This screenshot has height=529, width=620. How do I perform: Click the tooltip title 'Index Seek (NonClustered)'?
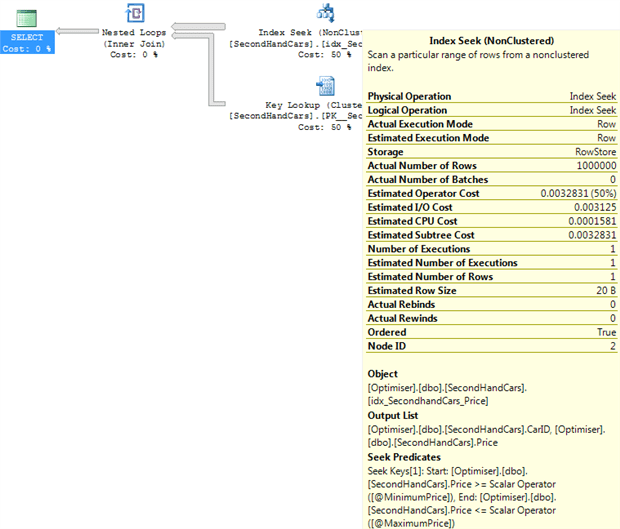pos(491,41)
